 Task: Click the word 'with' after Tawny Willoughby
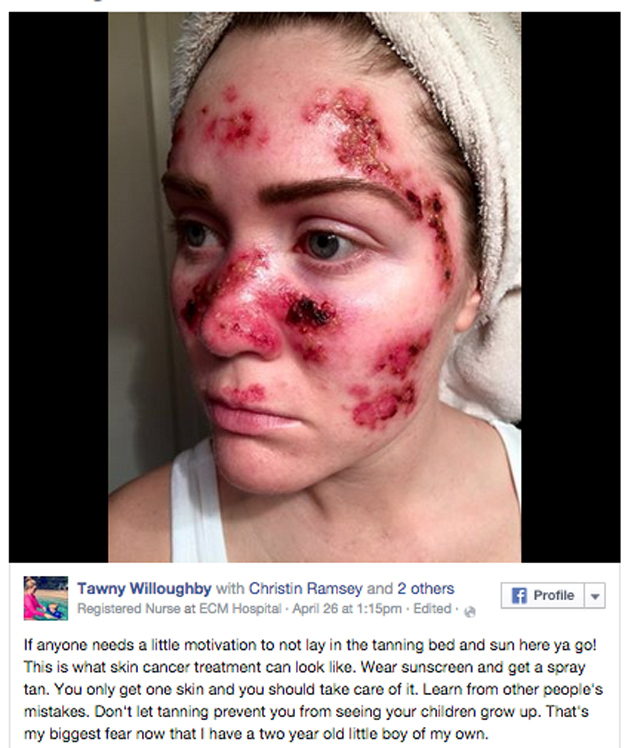[x=230, y=589]
